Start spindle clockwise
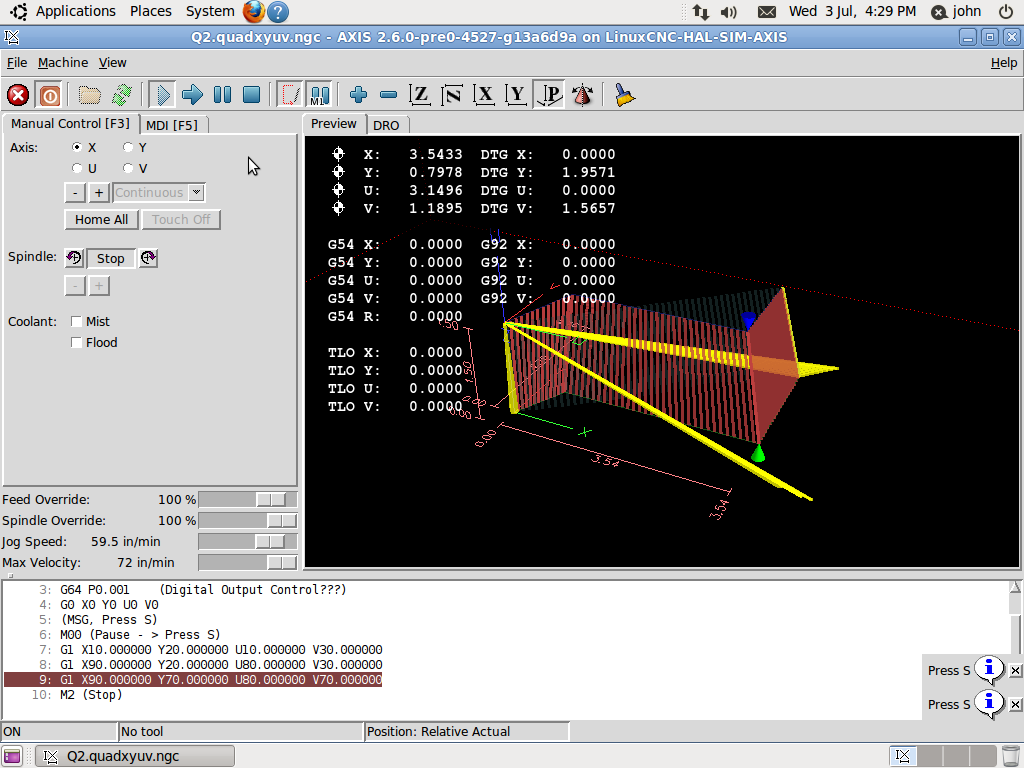The image size is (1024, 768). click(x=148, y=258)
